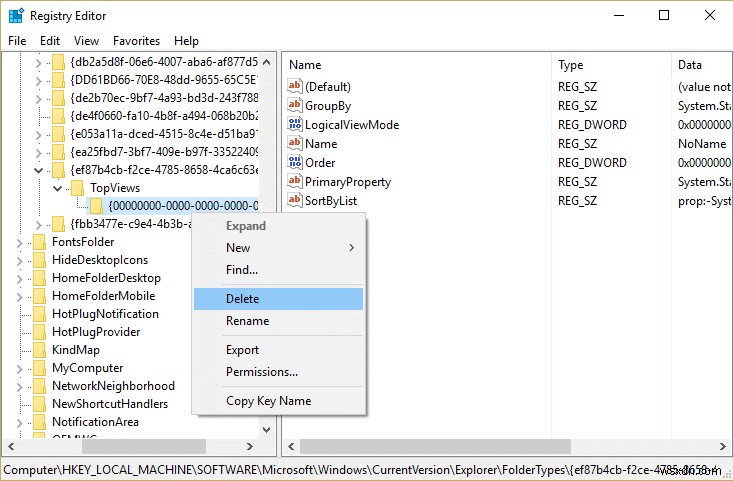Expand the {e053a11a-dced-4515 key

pyautogui.click(x=38, y=135)
